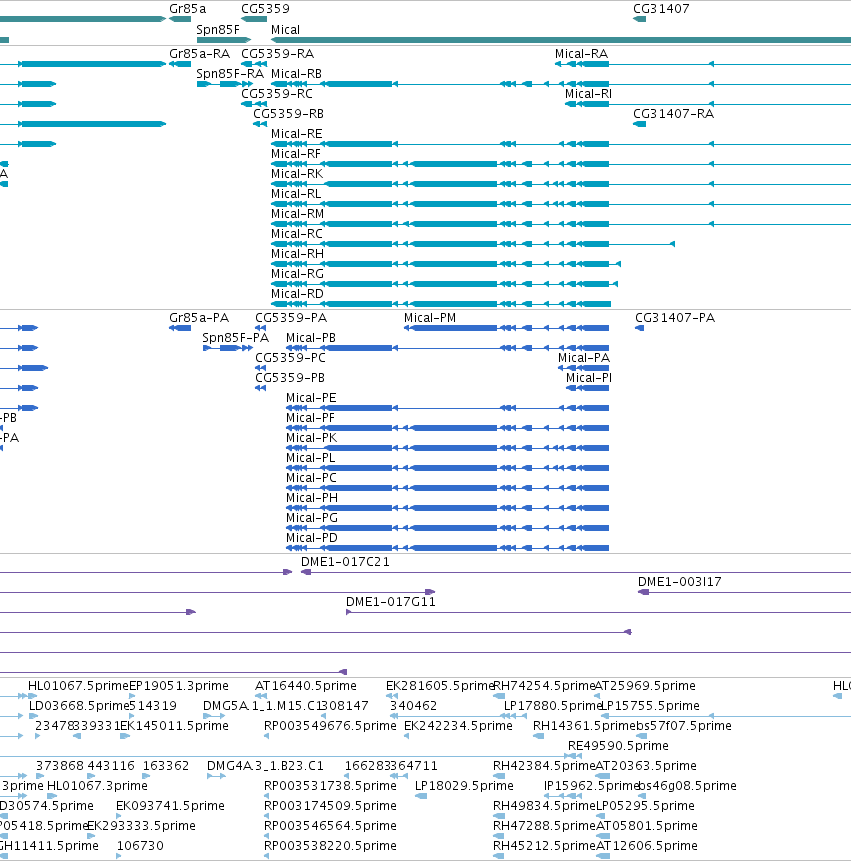The height and width of the screenshot is (861, 851).
Task: Select the RP003538220.5prime EST label
Action: [330, 846]
